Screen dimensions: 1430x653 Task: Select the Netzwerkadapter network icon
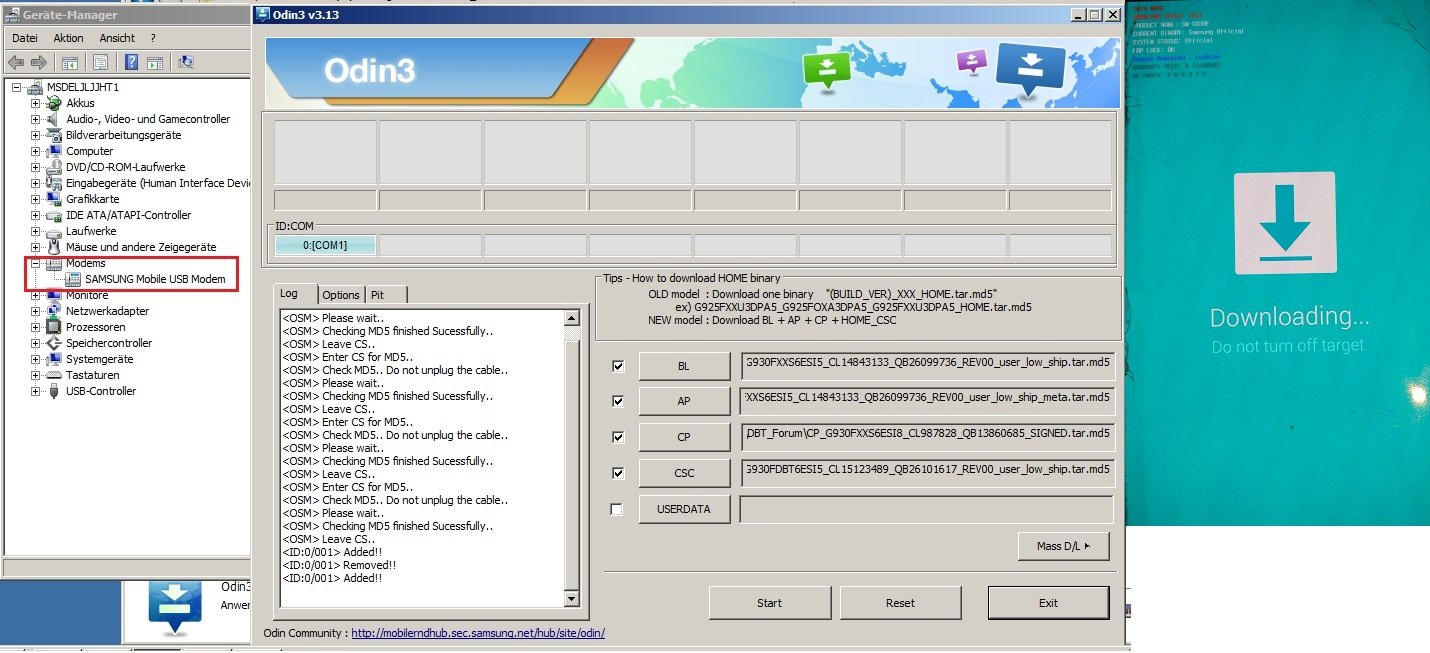click(x=54, y=311)
